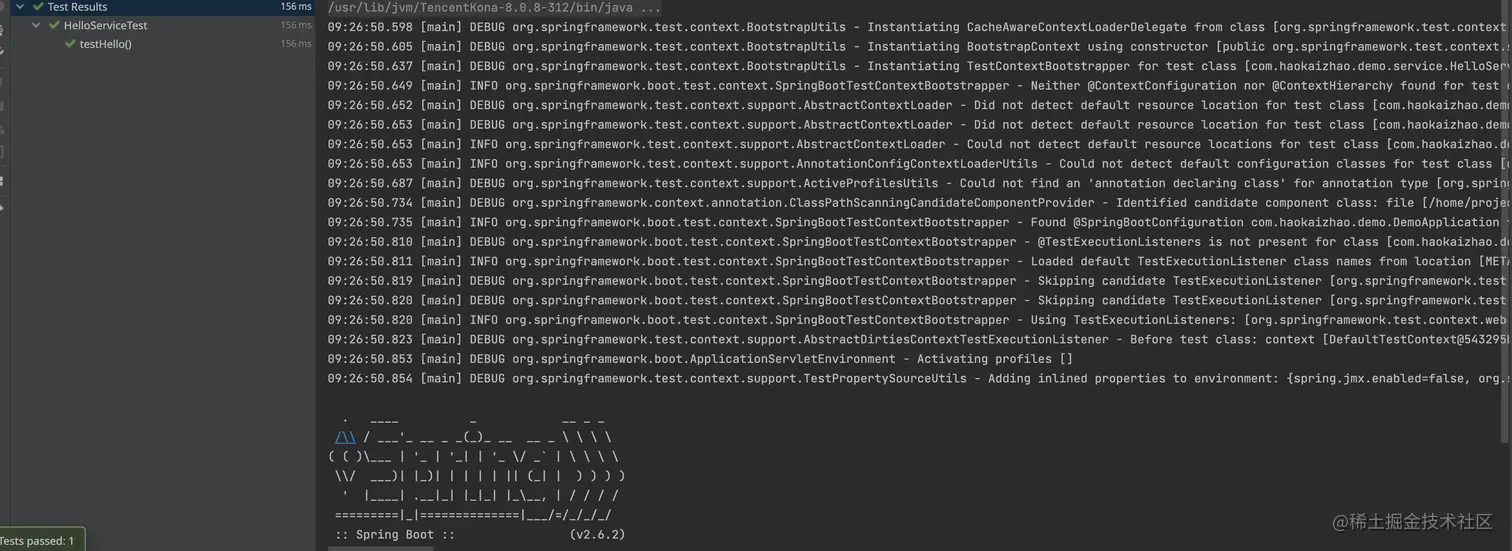This screenshot has height=551, width=1512.
Task: Select the testHello() test entry
Action: pyautogui.click(x=105, y=44)
